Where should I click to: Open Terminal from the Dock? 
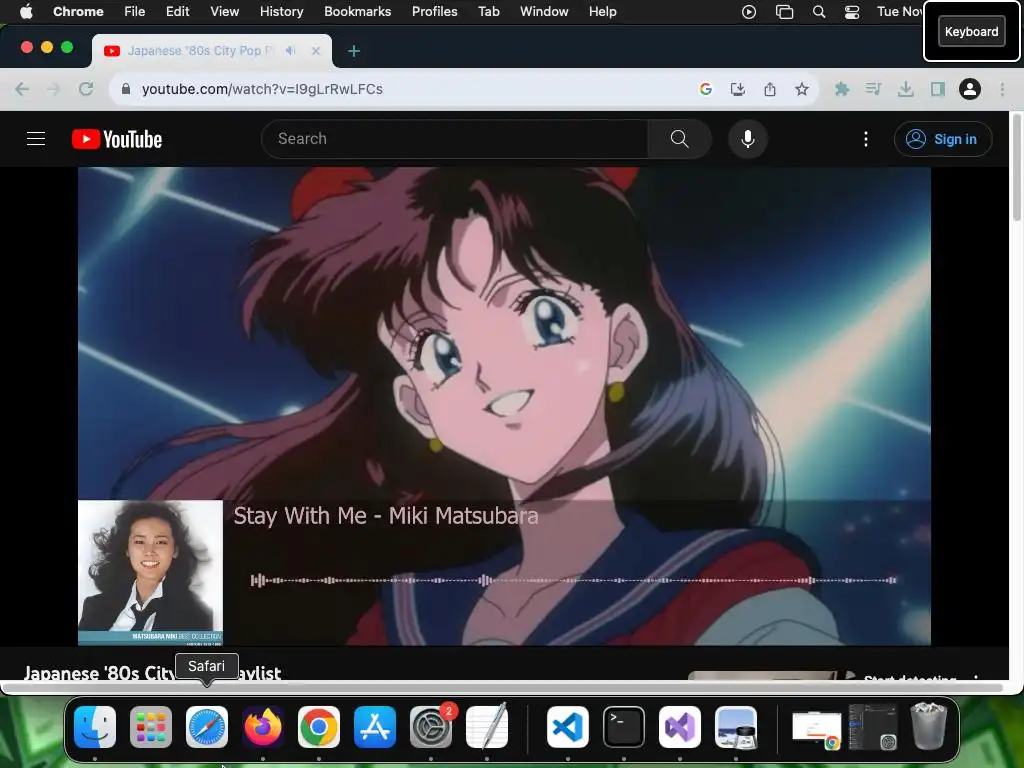click(x=624, y=727)
